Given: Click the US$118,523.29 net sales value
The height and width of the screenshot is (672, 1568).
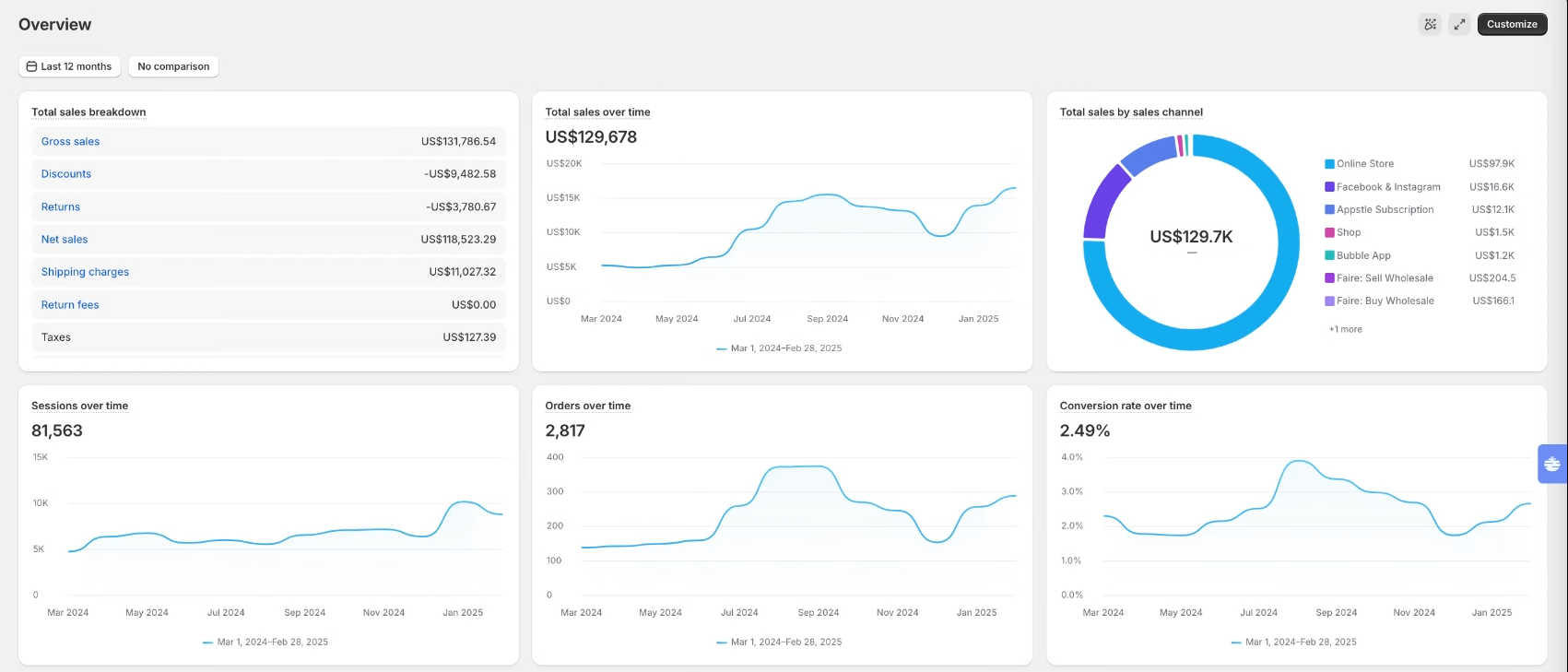Looking at the screenshot, I should 458,240.
